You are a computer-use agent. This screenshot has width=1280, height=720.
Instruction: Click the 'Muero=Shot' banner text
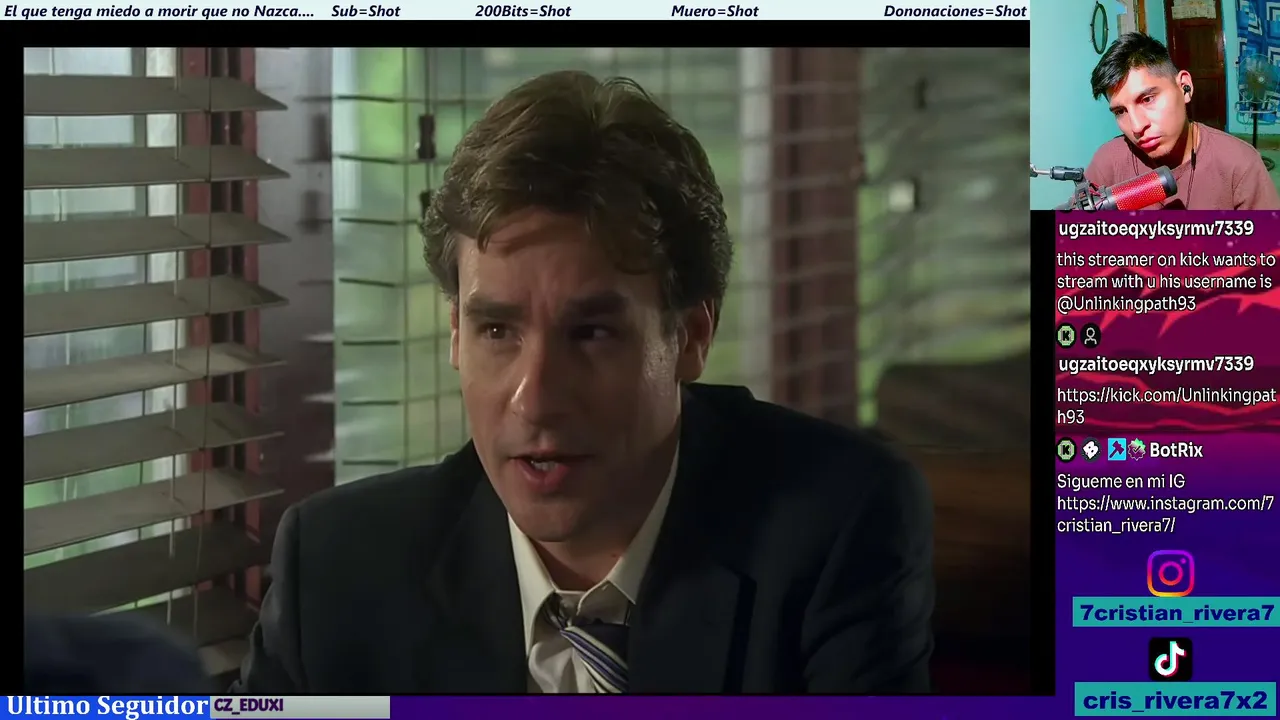[714, 11]
